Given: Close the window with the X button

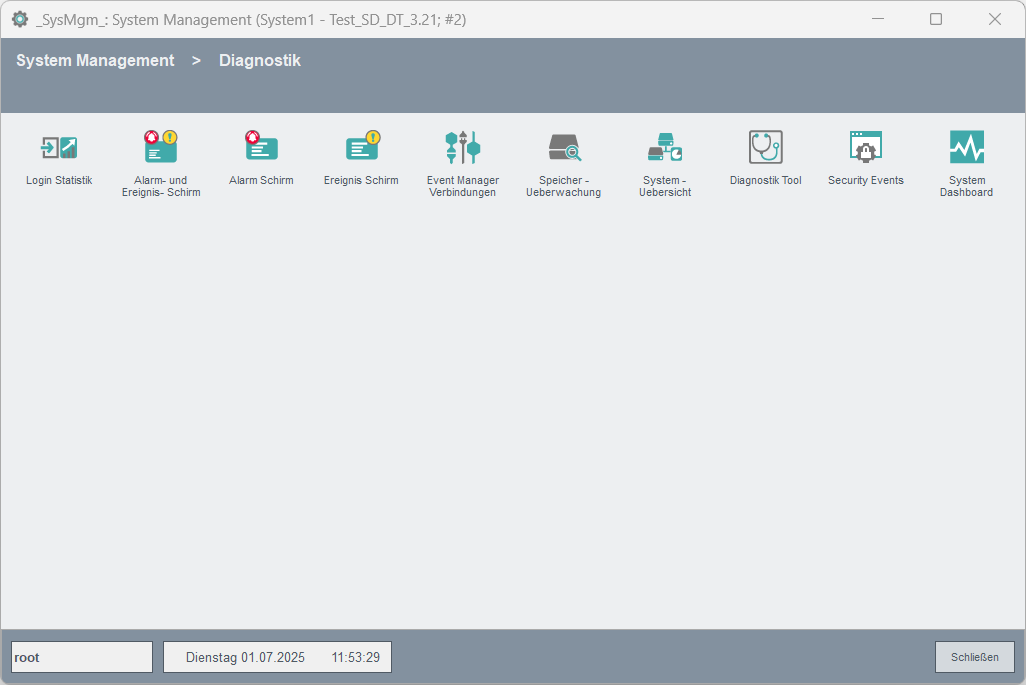Looking at the screenshot, I should coord(995,19).
